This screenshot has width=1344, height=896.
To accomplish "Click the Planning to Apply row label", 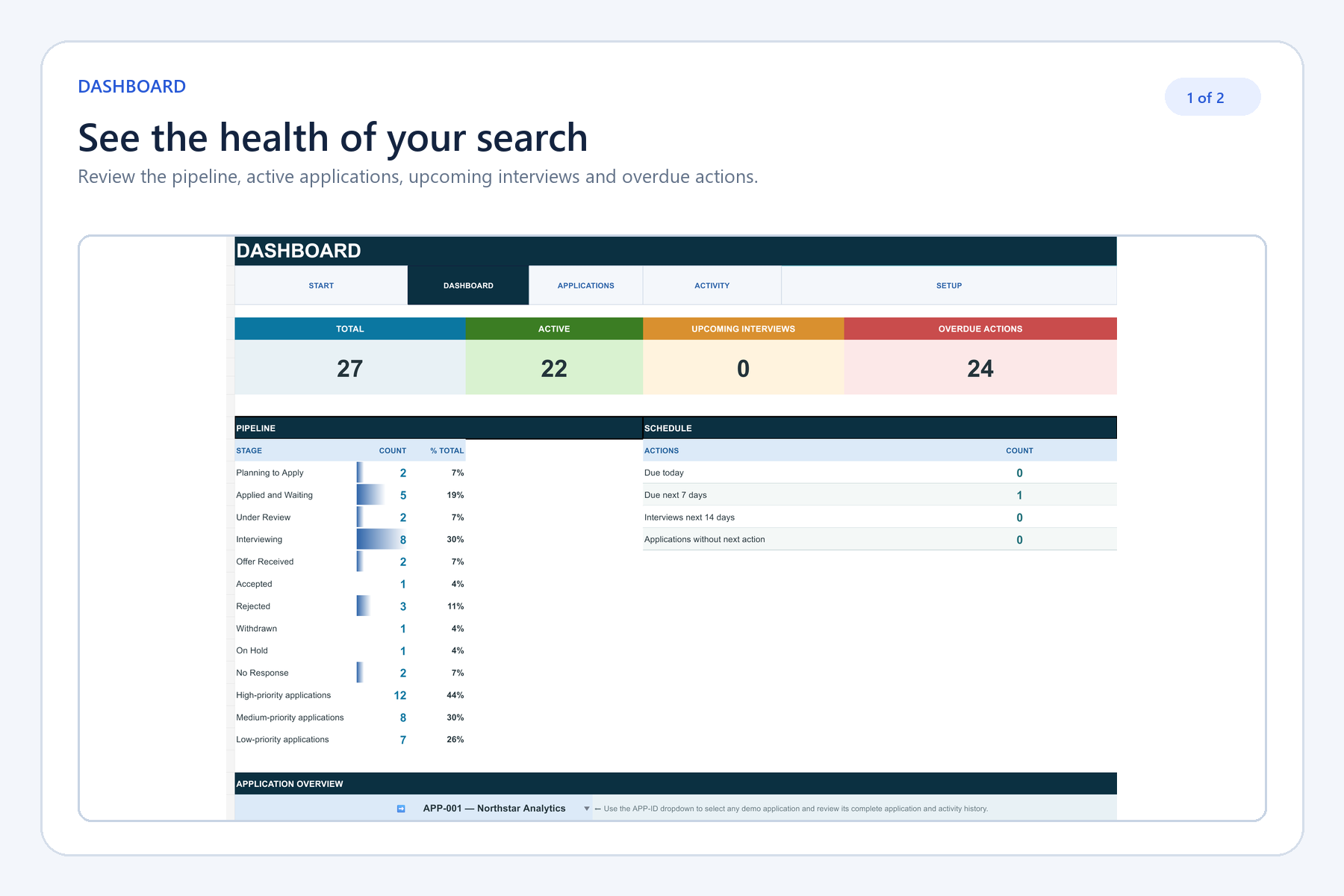I will (270, 473).
